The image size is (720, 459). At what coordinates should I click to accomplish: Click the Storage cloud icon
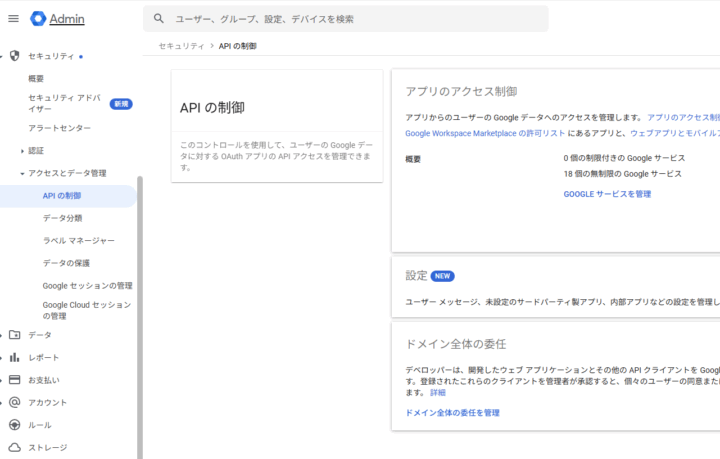(x=15, y=447)
